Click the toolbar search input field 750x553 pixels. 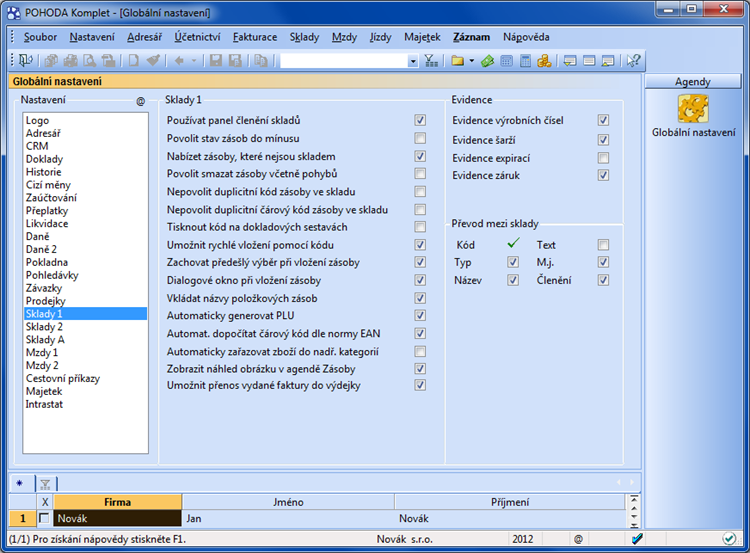click(344, 61)
